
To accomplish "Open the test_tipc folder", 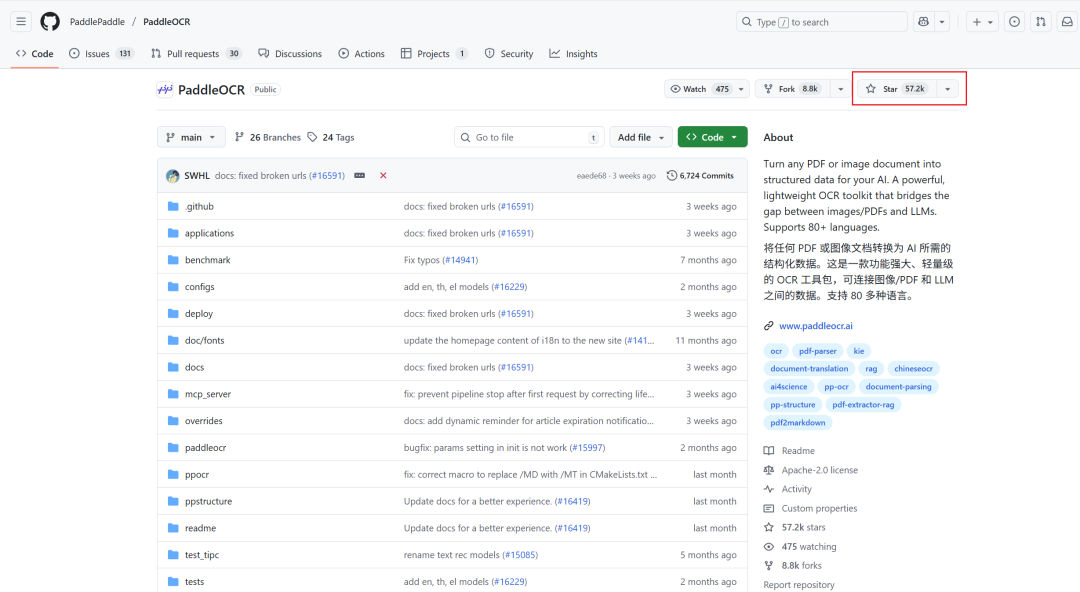I will [202, 555].
